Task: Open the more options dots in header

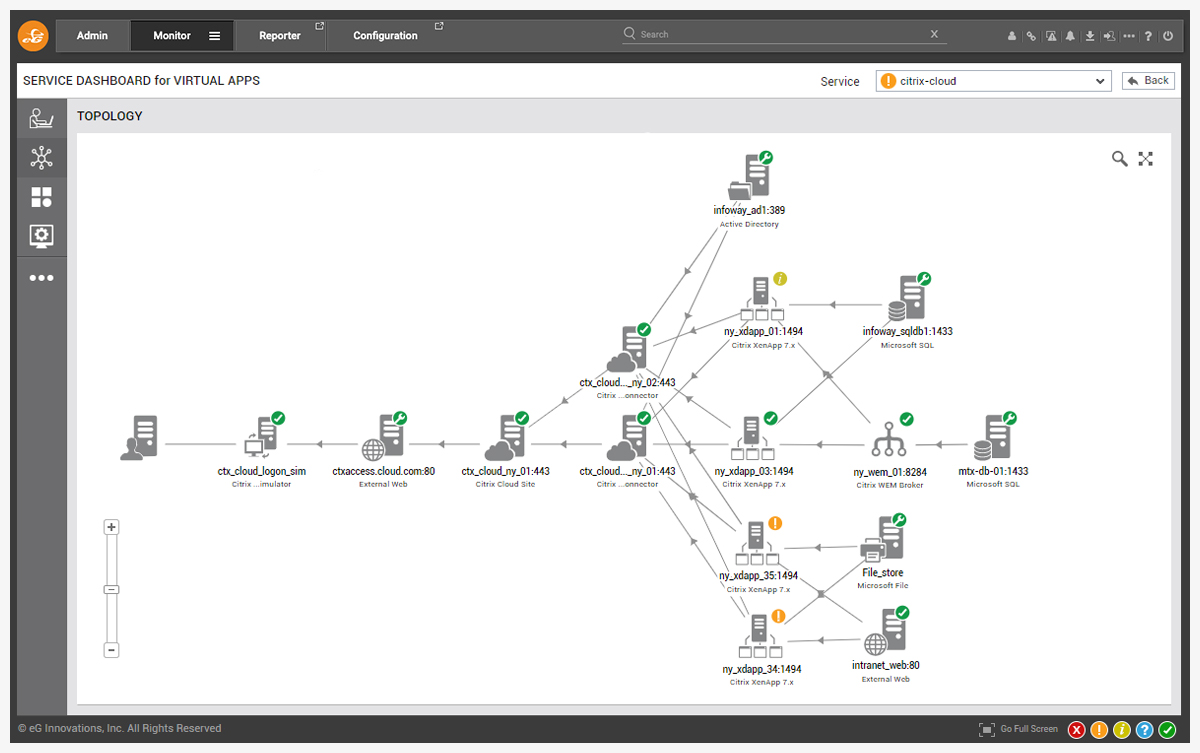Action: coord(1129,36)
